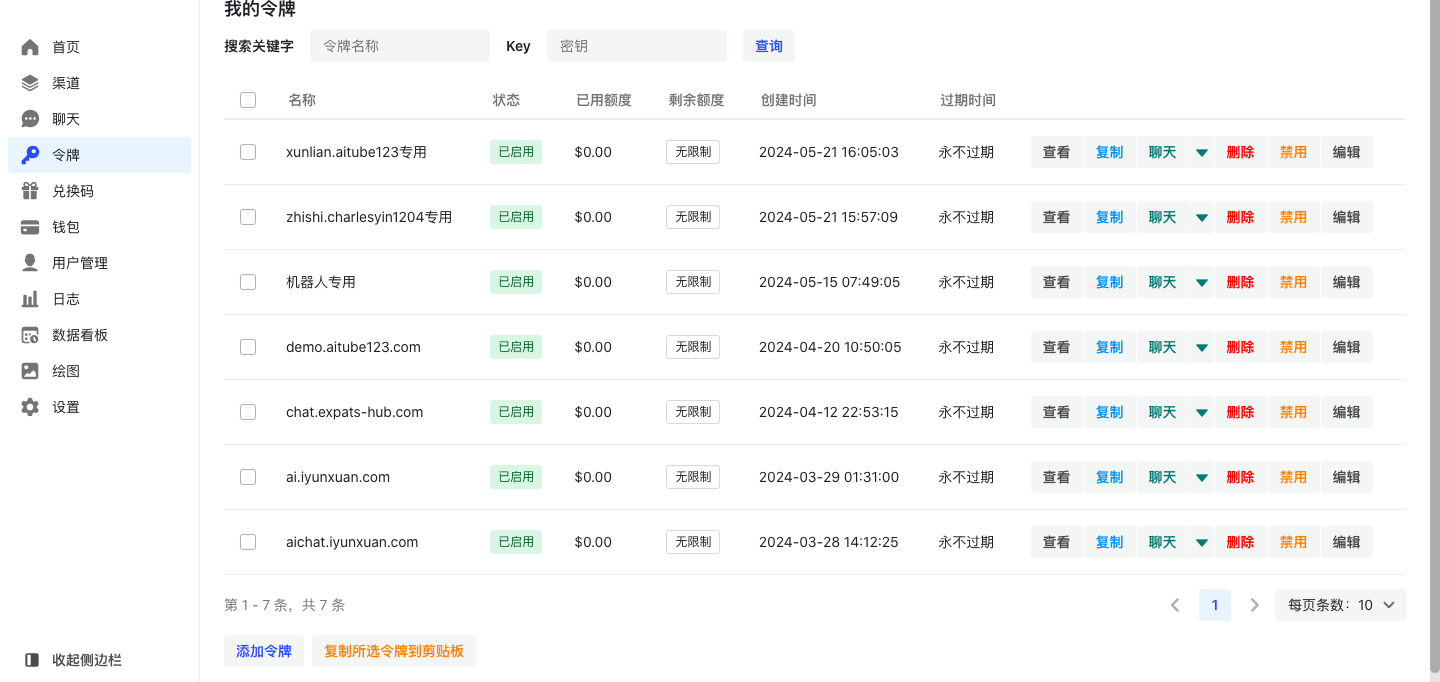1440x682 pixels.
Task: Expand chat dropdown for ai.iyunxuan.com row
Action: [x=1201, y=477]
